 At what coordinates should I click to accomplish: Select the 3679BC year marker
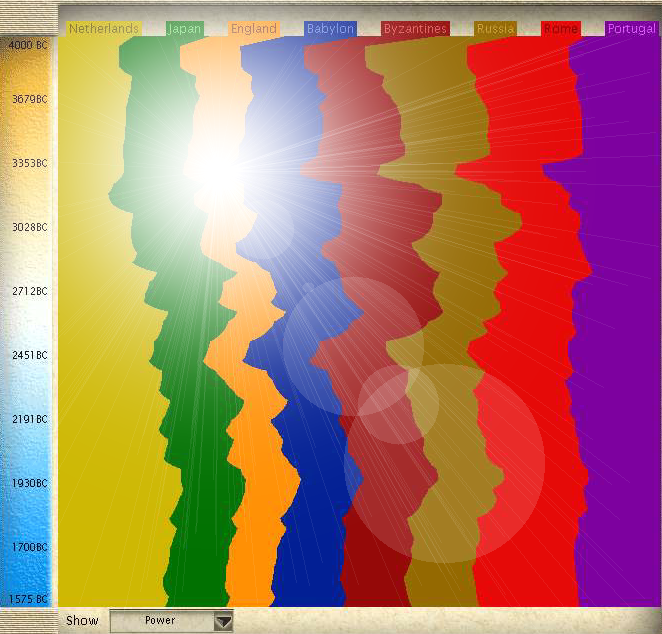pyautogui.click(x=26, y=99)
